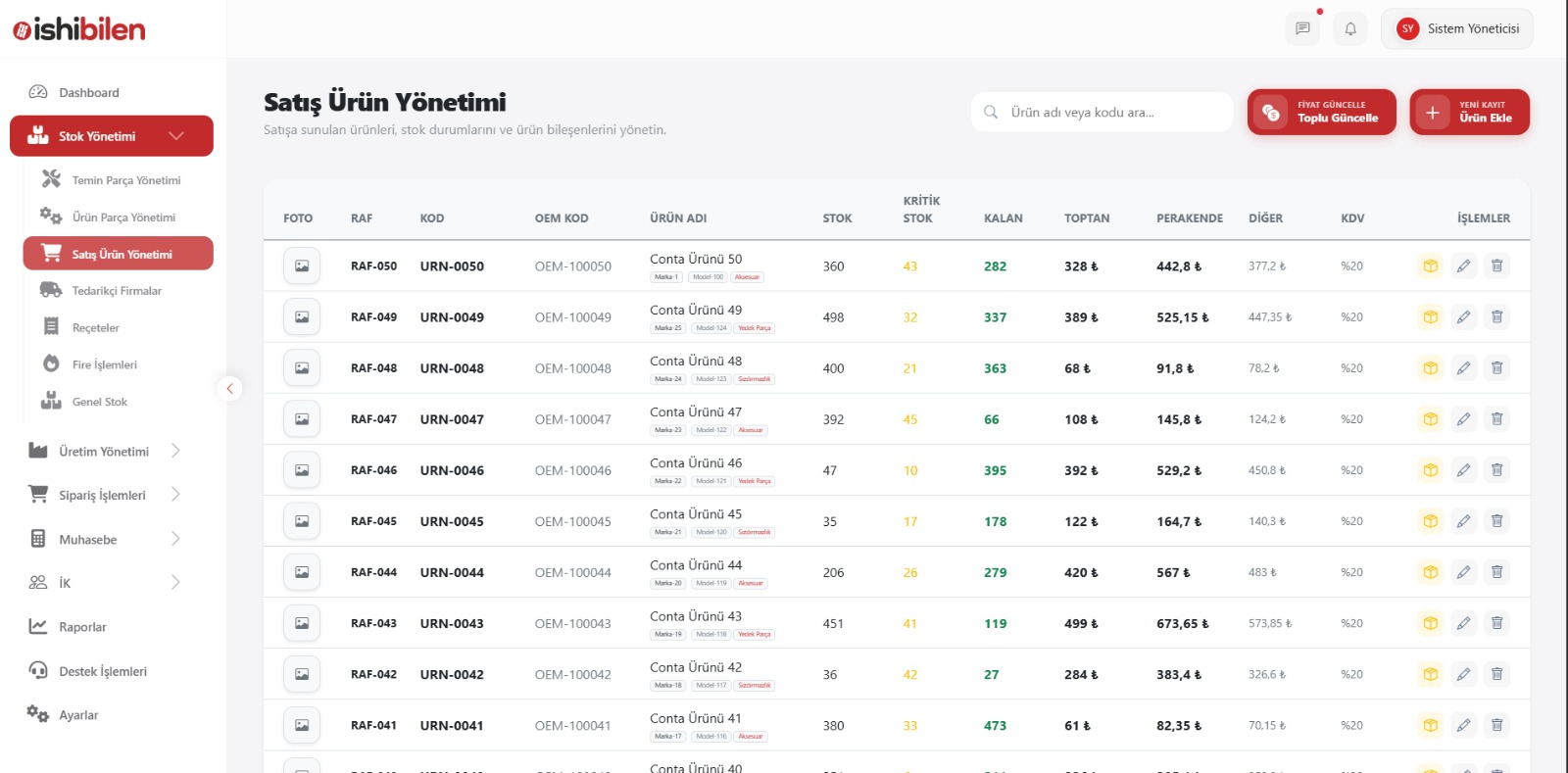Image resolution: width=1568 pixels, height=773 pixels.
Task: Delete product URN-0049 using trash icon
Action: point(1496,316)
